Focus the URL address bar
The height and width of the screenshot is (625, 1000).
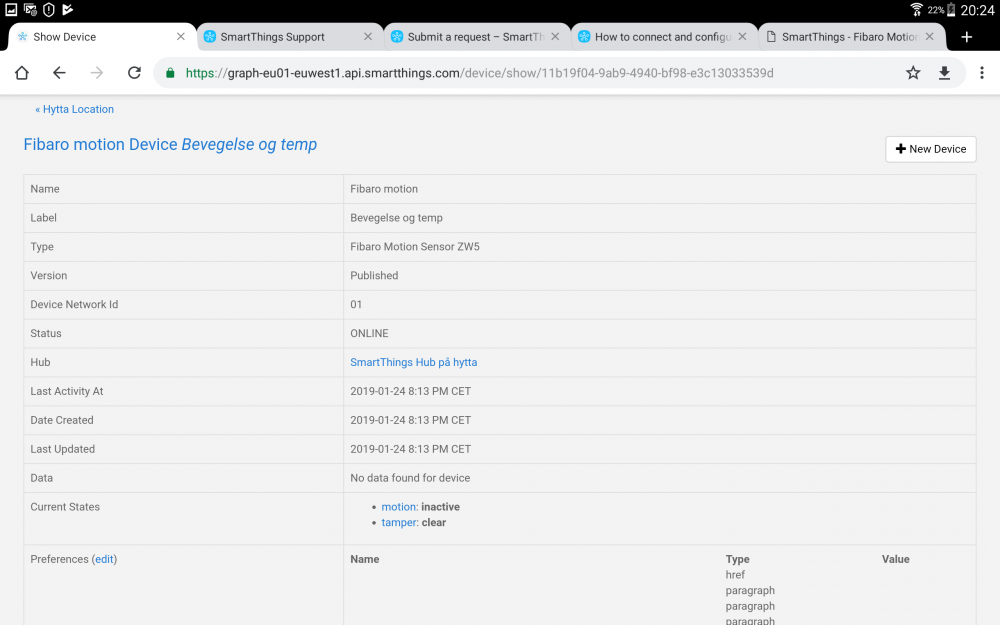[x=500, y=73]
